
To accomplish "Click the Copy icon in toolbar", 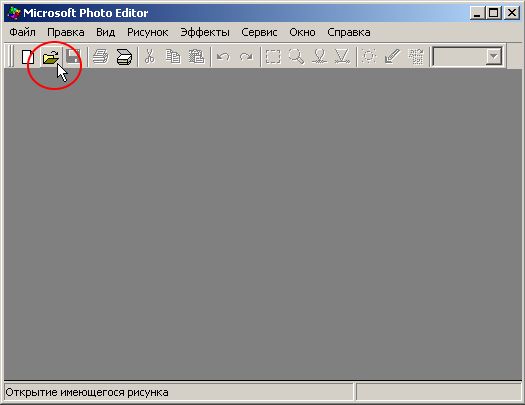I will click(x=173, y=57).
